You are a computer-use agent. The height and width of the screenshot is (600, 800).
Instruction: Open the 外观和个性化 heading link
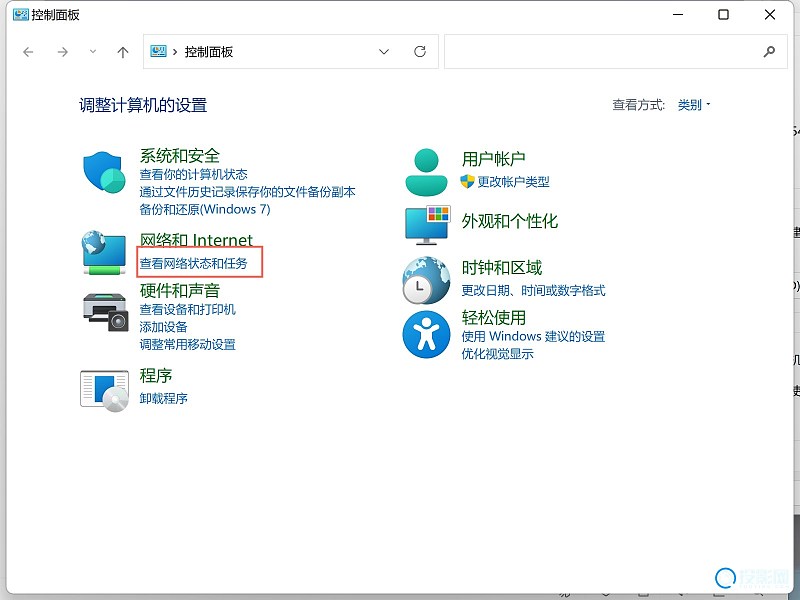pyautogui.click(x=510, y=221)
